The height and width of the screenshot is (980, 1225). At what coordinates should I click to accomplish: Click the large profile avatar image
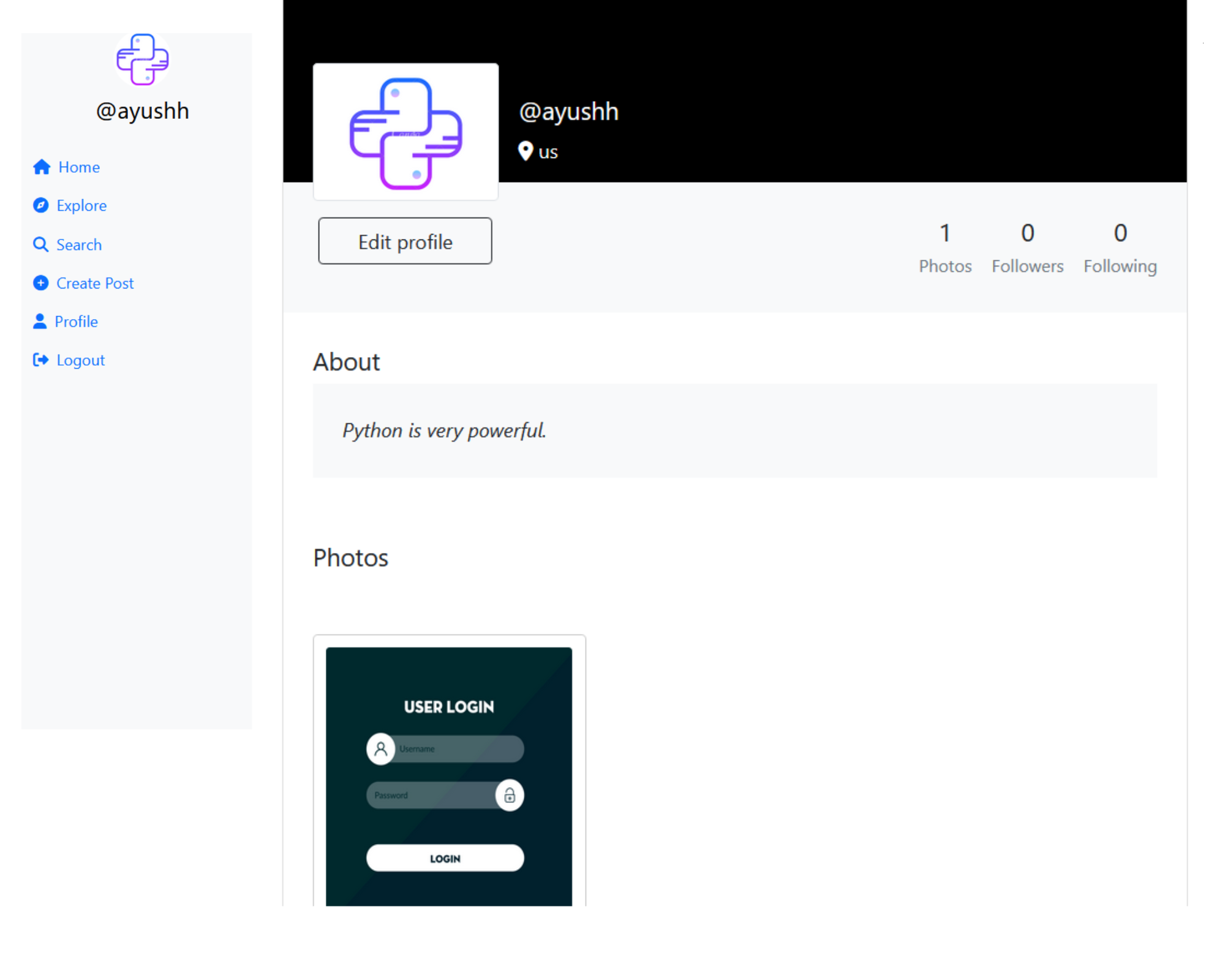pos(405,132)
